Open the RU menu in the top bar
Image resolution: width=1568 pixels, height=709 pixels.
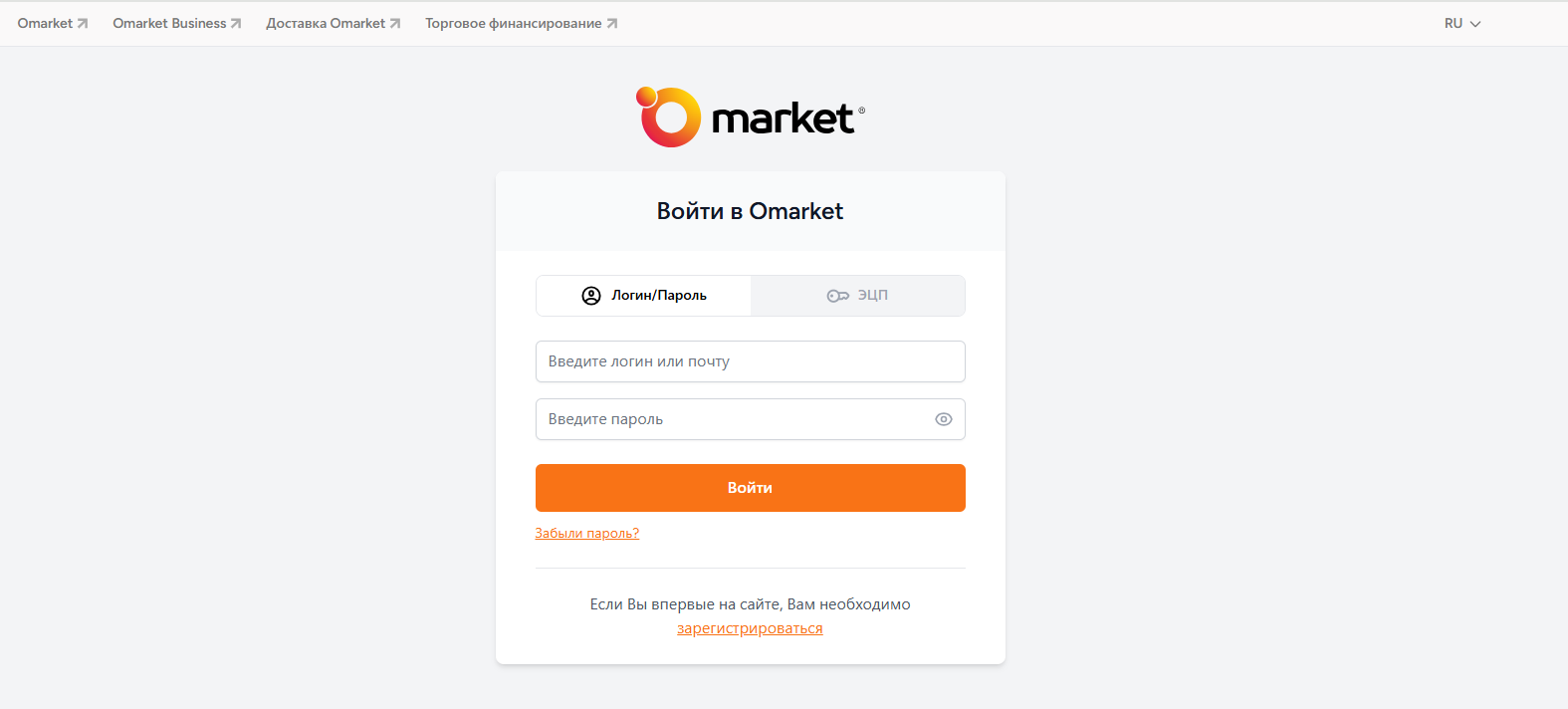tap(1461, 22)
